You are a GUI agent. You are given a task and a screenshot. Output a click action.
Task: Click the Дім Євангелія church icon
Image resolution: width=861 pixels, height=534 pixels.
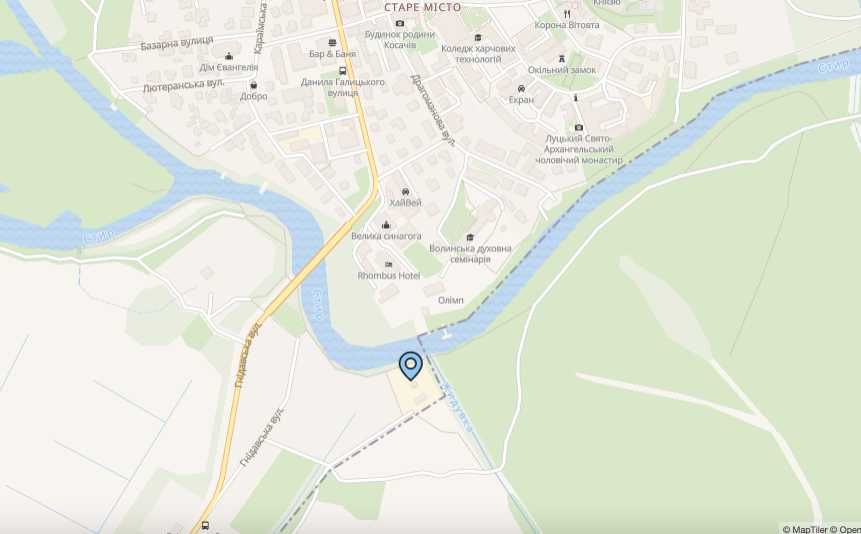pyautogui.click(x=229, y=56)
